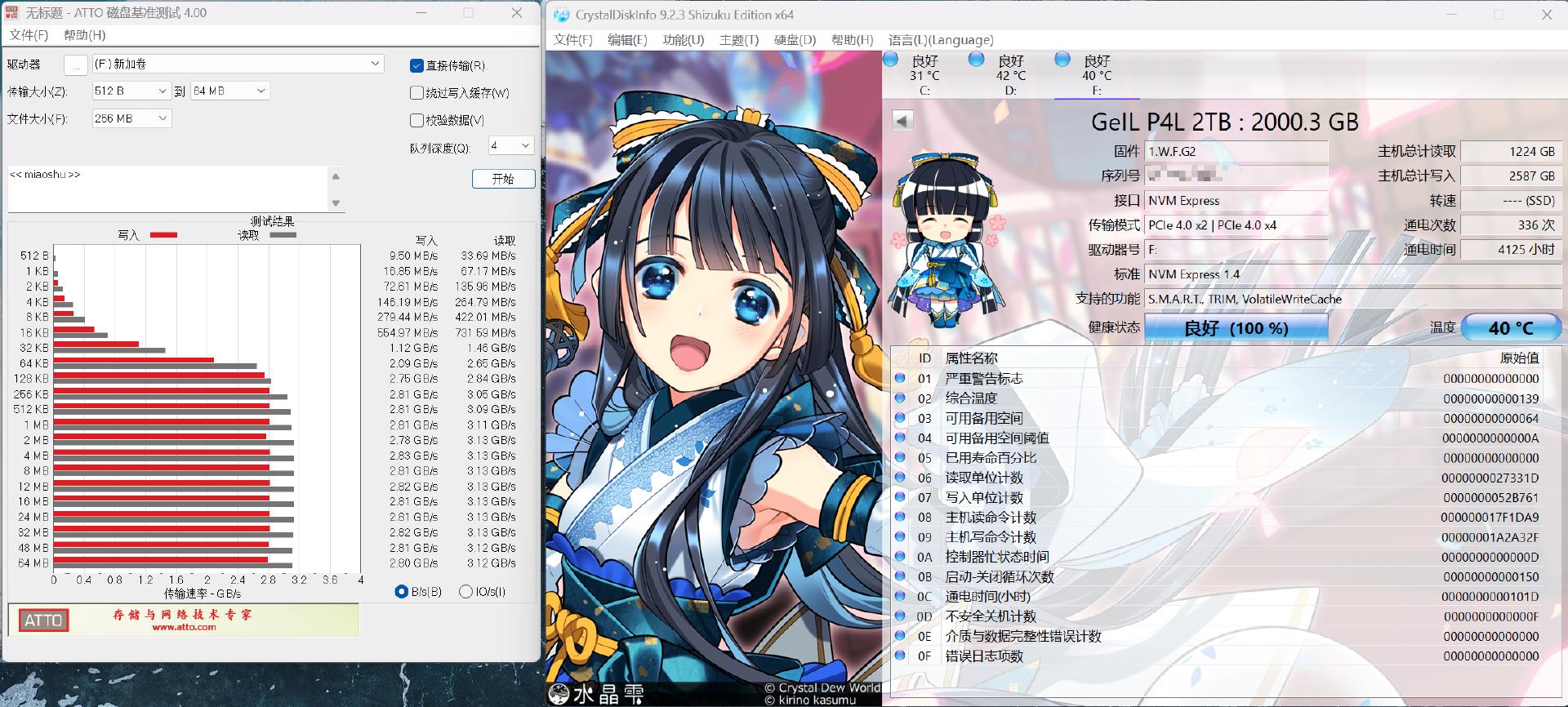Click status dot for attribute 07 写入单位计数
The height and width of the screenshot is (707, 1568).
click(x=900, y=497)
